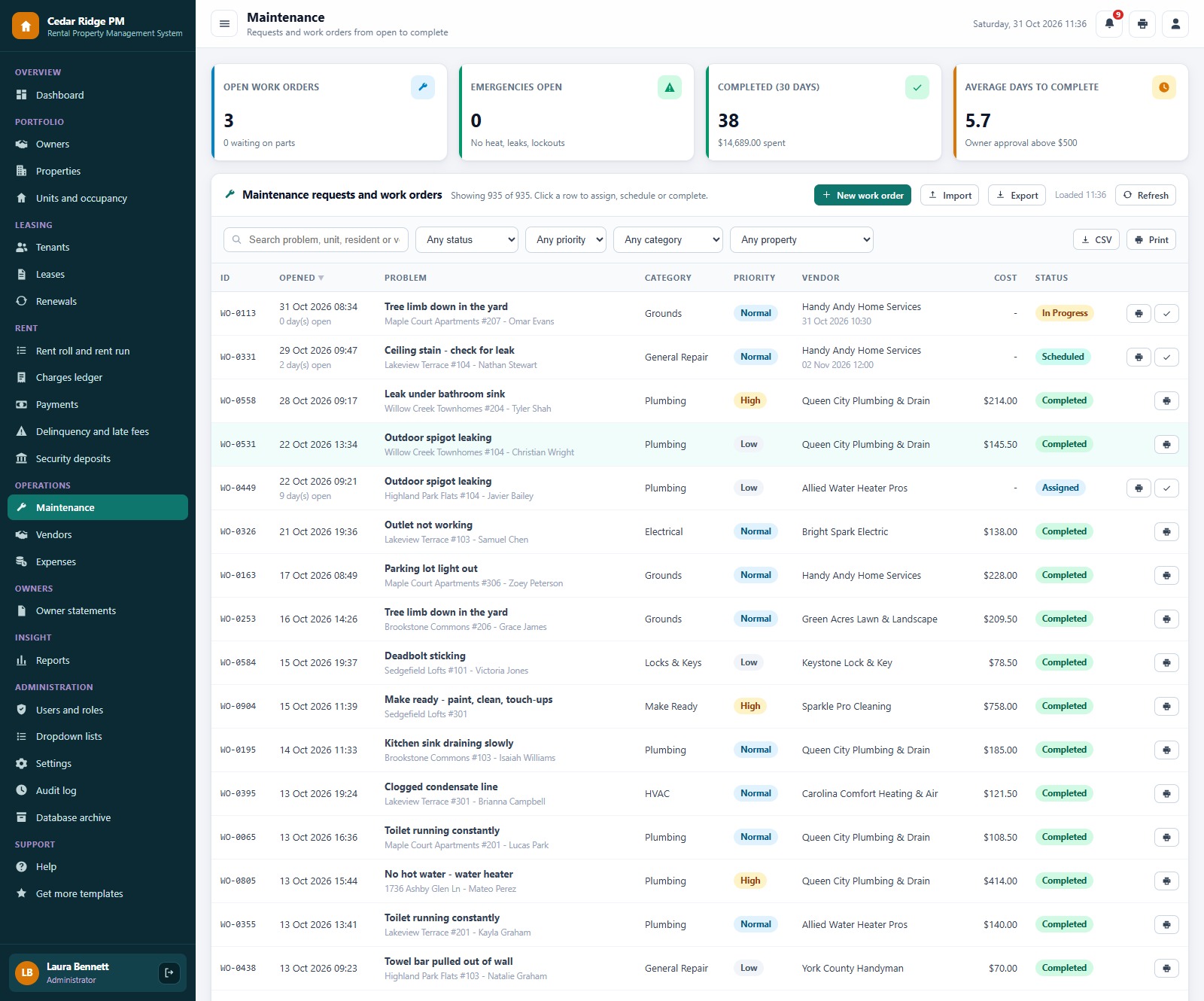This screenshot has width=1204, height=1001.
Task: Click the Import button
Action: pos(950,195)
